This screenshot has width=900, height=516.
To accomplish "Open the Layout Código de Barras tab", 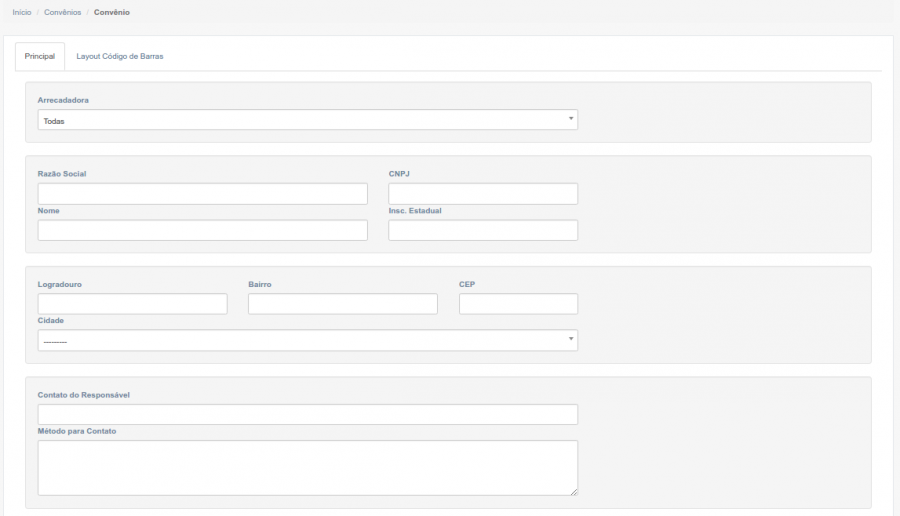I will [x=119, y=57].
